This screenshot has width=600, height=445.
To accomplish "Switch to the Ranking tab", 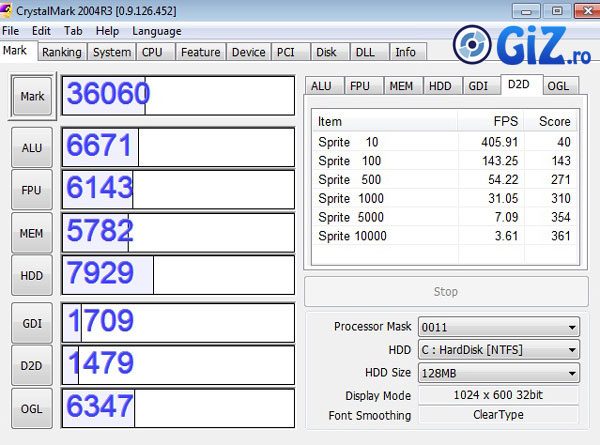I will 62,52.
